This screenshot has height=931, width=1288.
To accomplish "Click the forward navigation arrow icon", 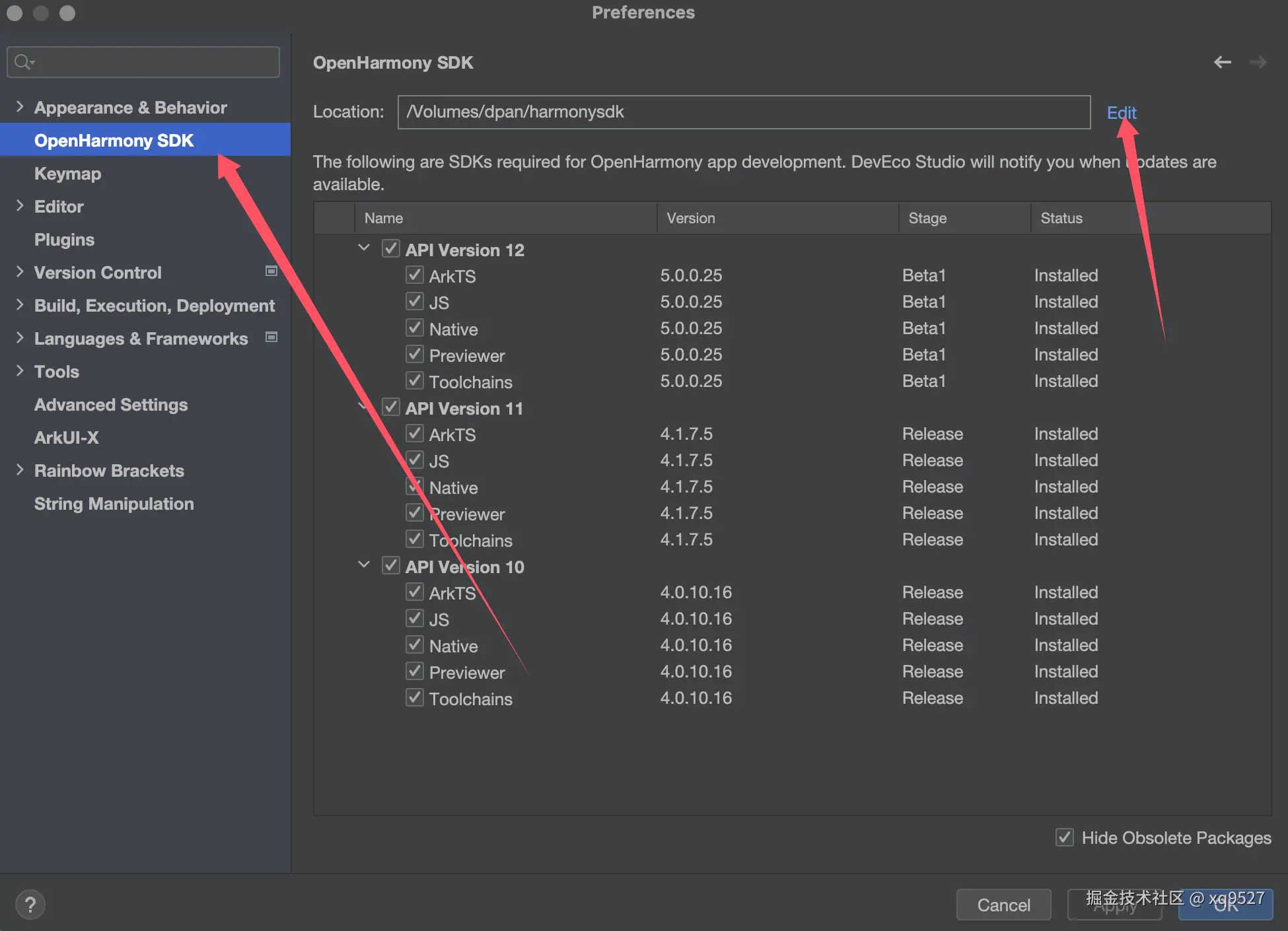I will coord(1258,62).
